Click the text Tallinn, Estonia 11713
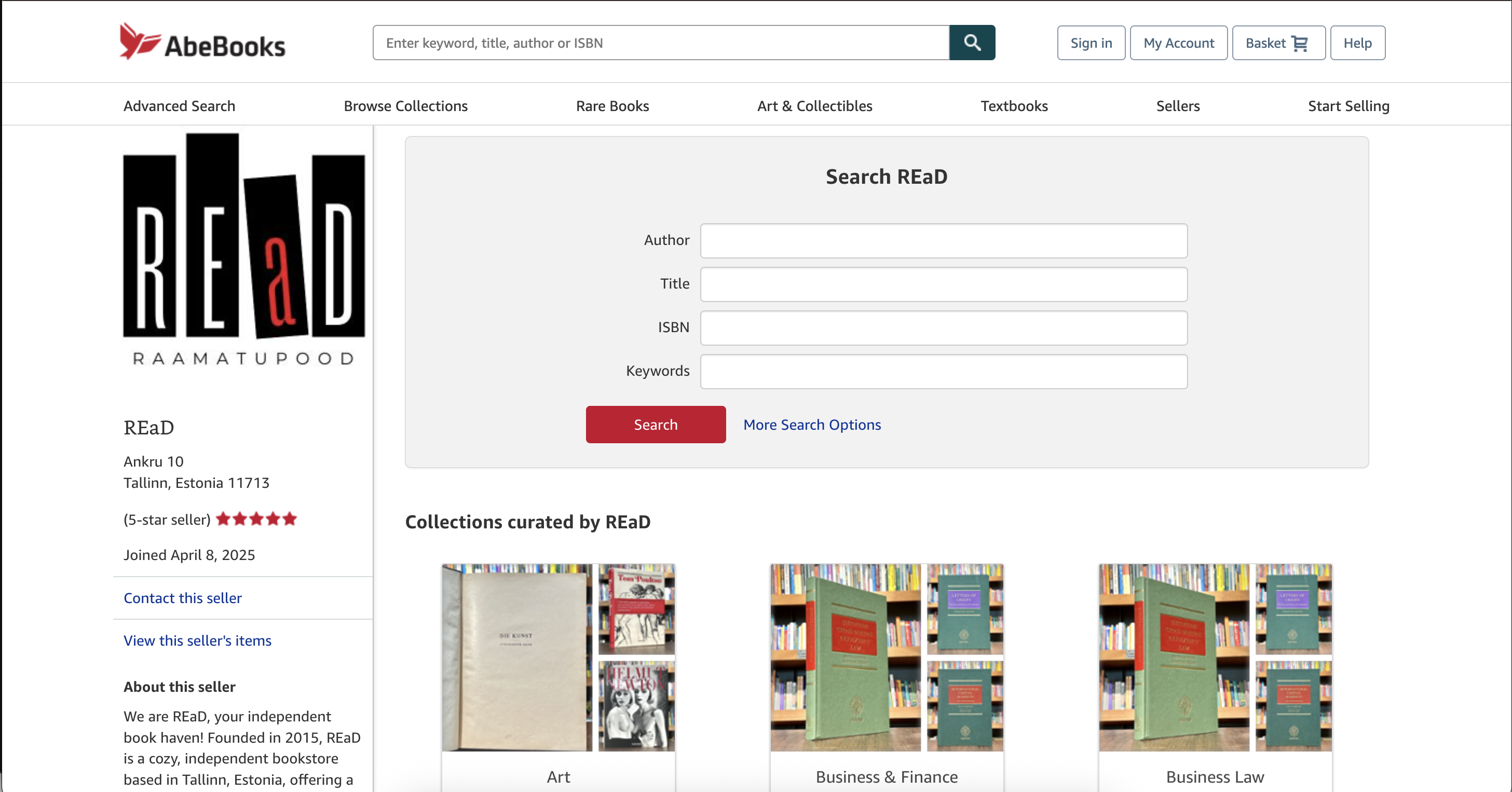This screenshot has height=792, width=1512. [x=196, y=483]
